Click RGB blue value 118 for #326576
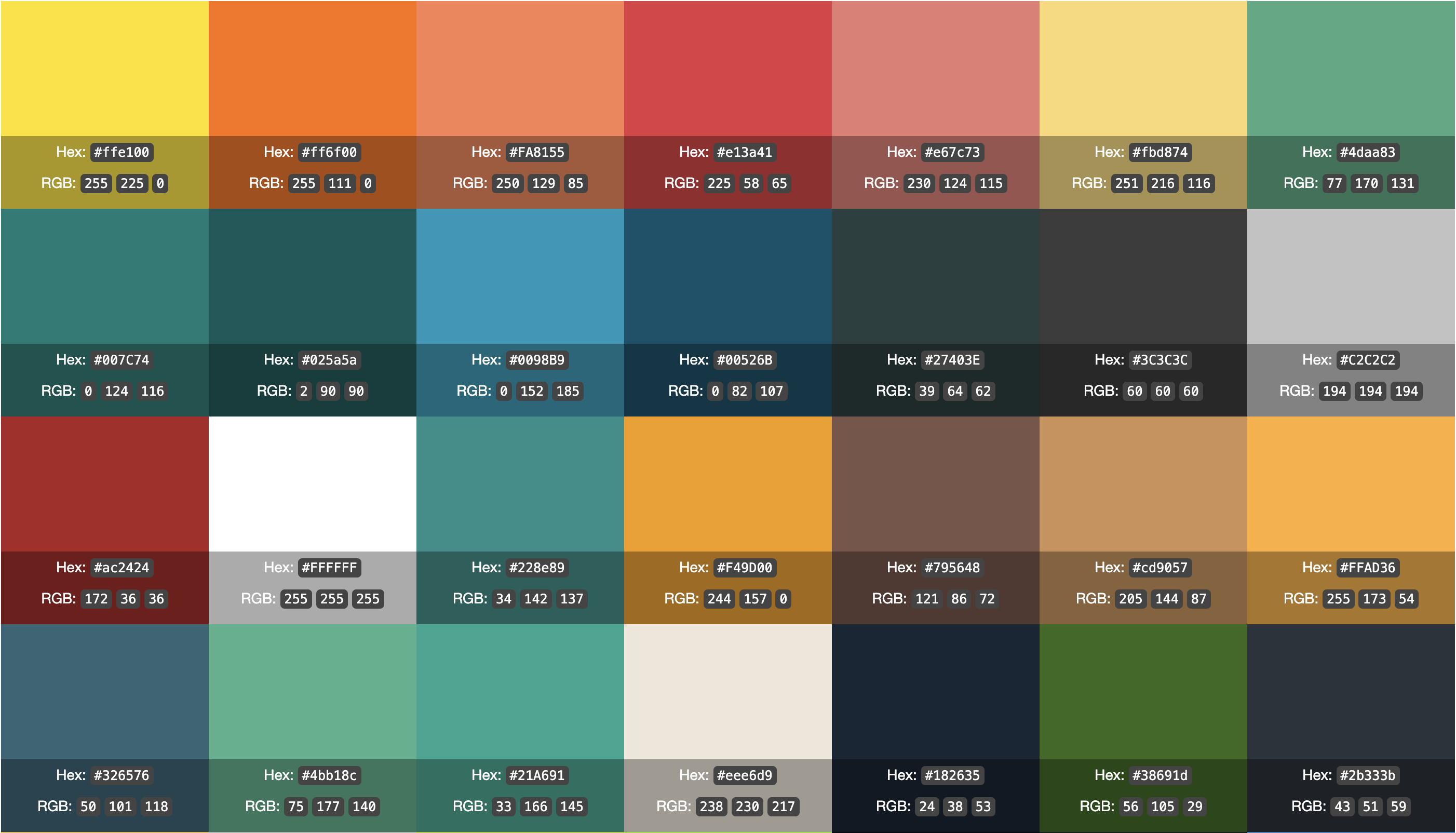 [156, 807]
